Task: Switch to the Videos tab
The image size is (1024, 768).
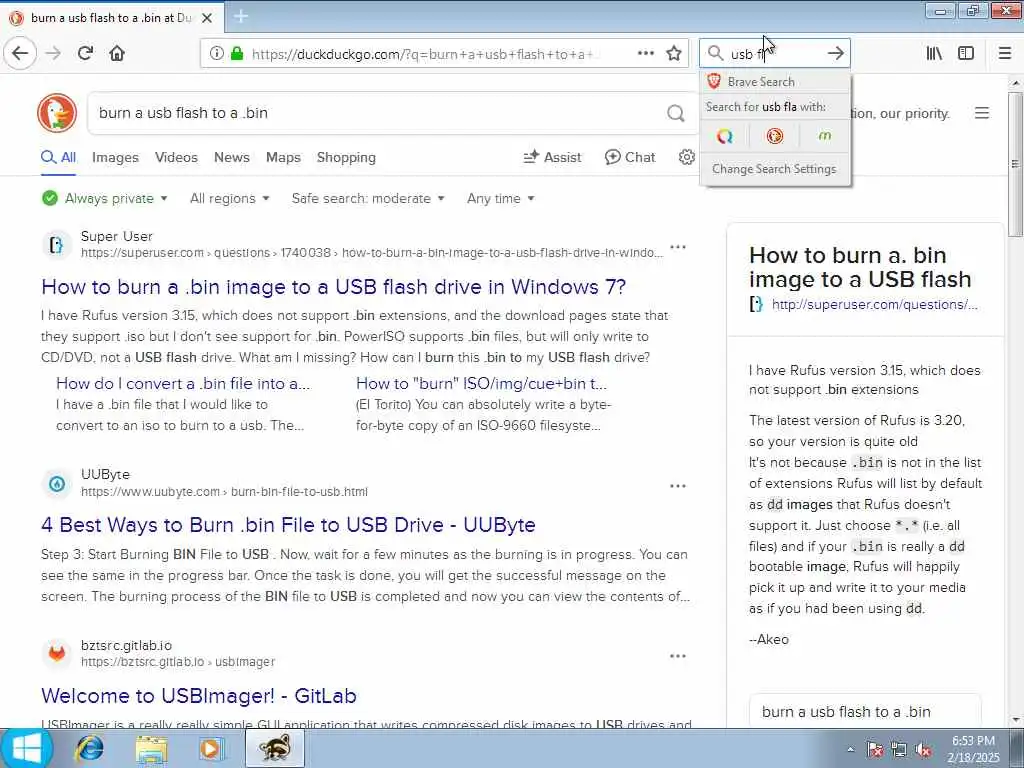Action: [176, 157]
